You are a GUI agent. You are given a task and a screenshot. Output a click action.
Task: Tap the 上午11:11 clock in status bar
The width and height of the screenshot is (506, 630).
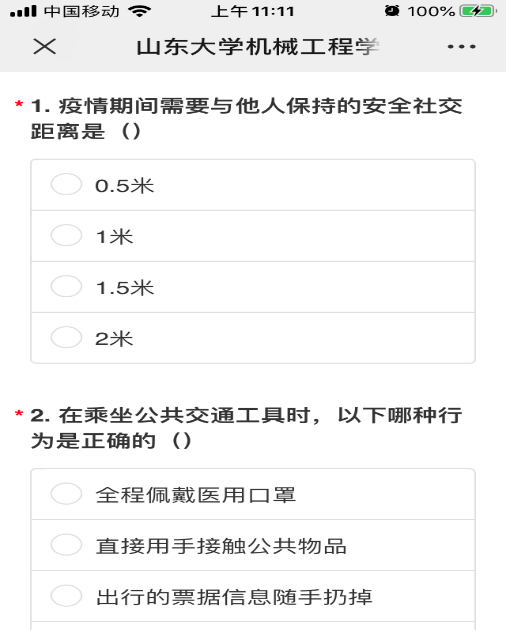pos(253,11)
